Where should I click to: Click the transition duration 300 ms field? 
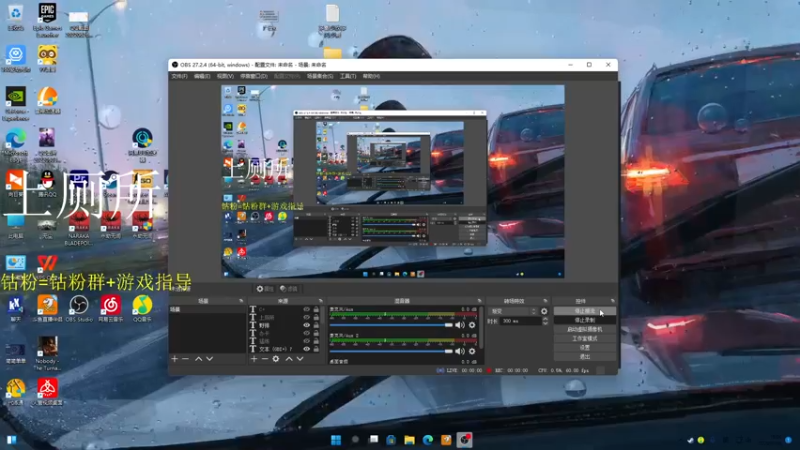[520, 321]
